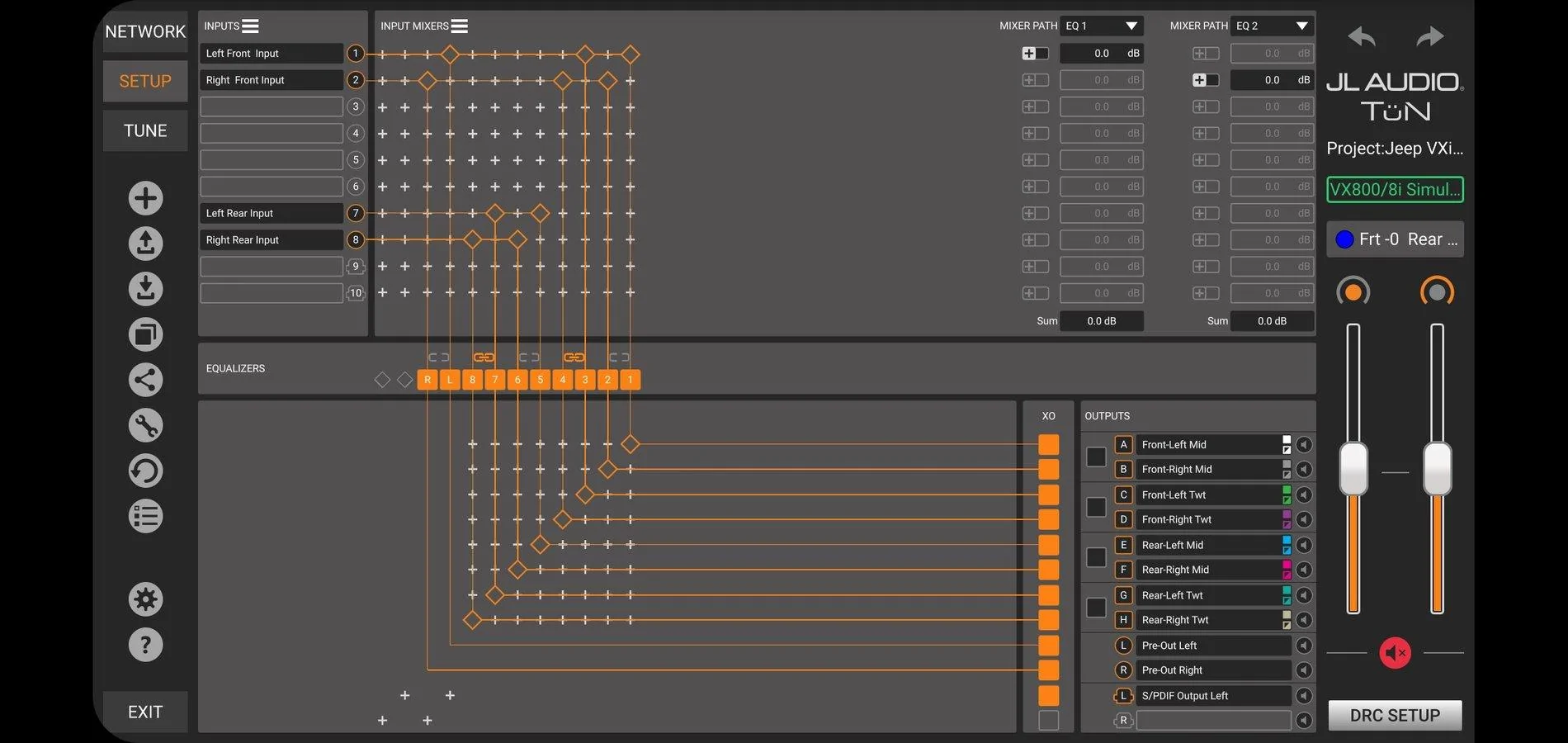Open the settings gear icon
The image size is (1568, 743).
click(145, 599)
